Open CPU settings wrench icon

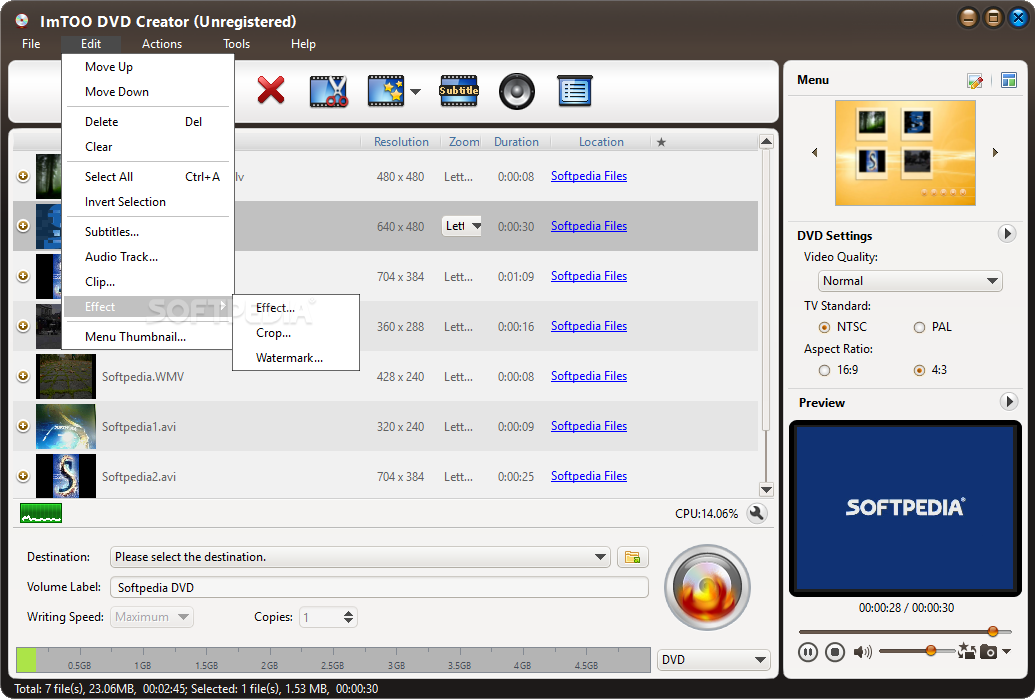757,513
